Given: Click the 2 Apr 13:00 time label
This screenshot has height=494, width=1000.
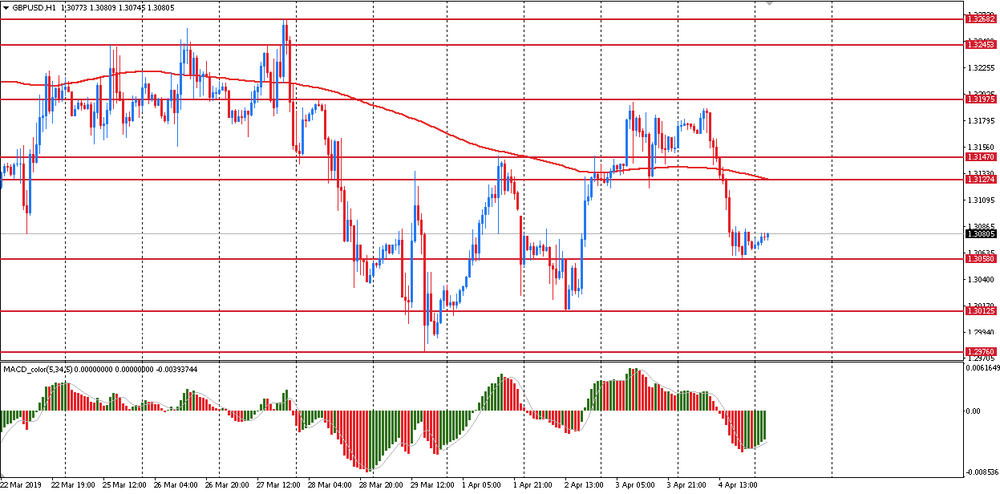Looking at the screenshot, I should click(584, 485).
